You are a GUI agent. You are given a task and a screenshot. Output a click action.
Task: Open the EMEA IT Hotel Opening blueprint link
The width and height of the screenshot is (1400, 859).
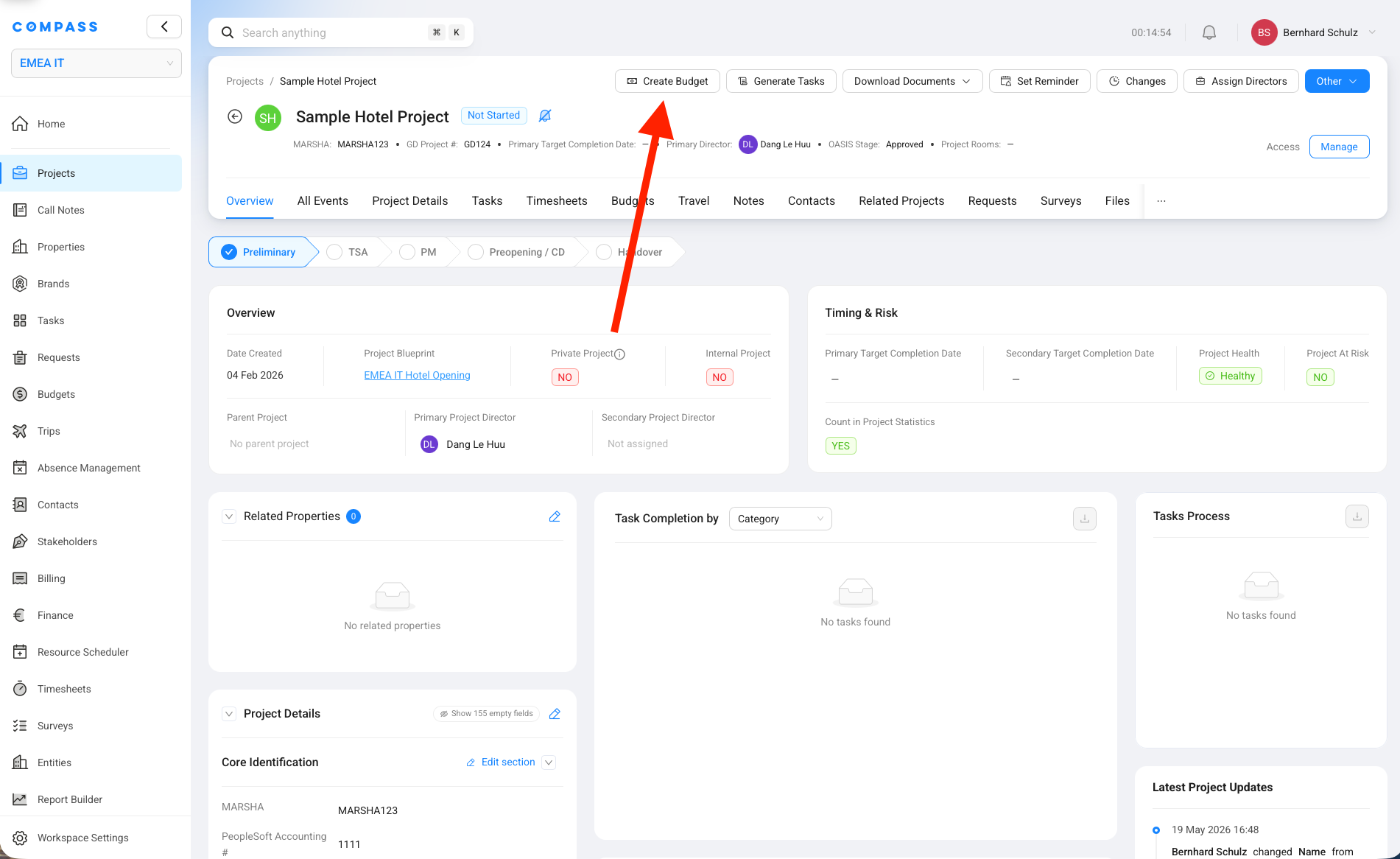(417, 375)
